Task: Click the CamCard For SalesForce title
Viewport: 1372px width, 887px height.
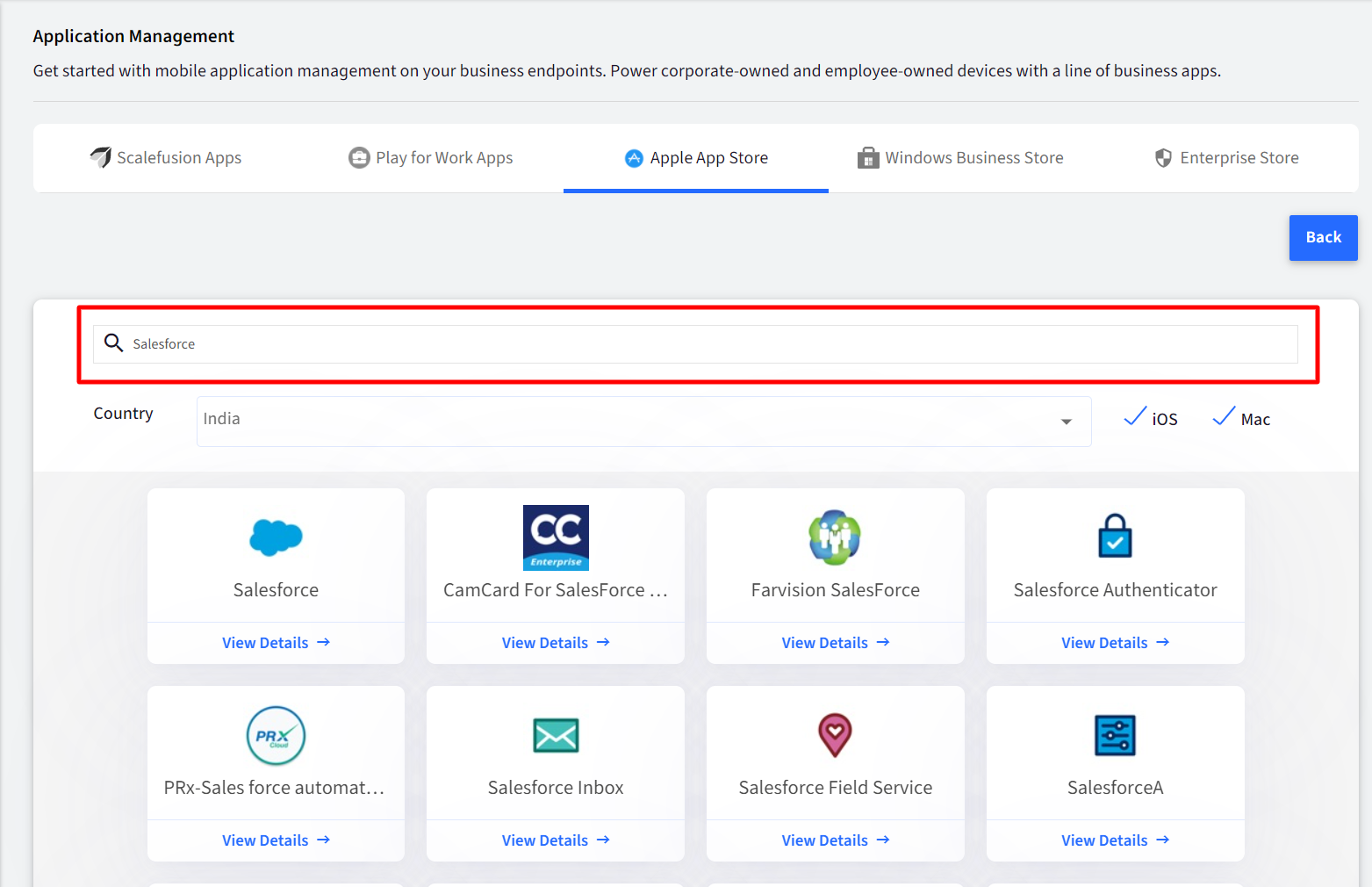Action: (x=556, y=590)
